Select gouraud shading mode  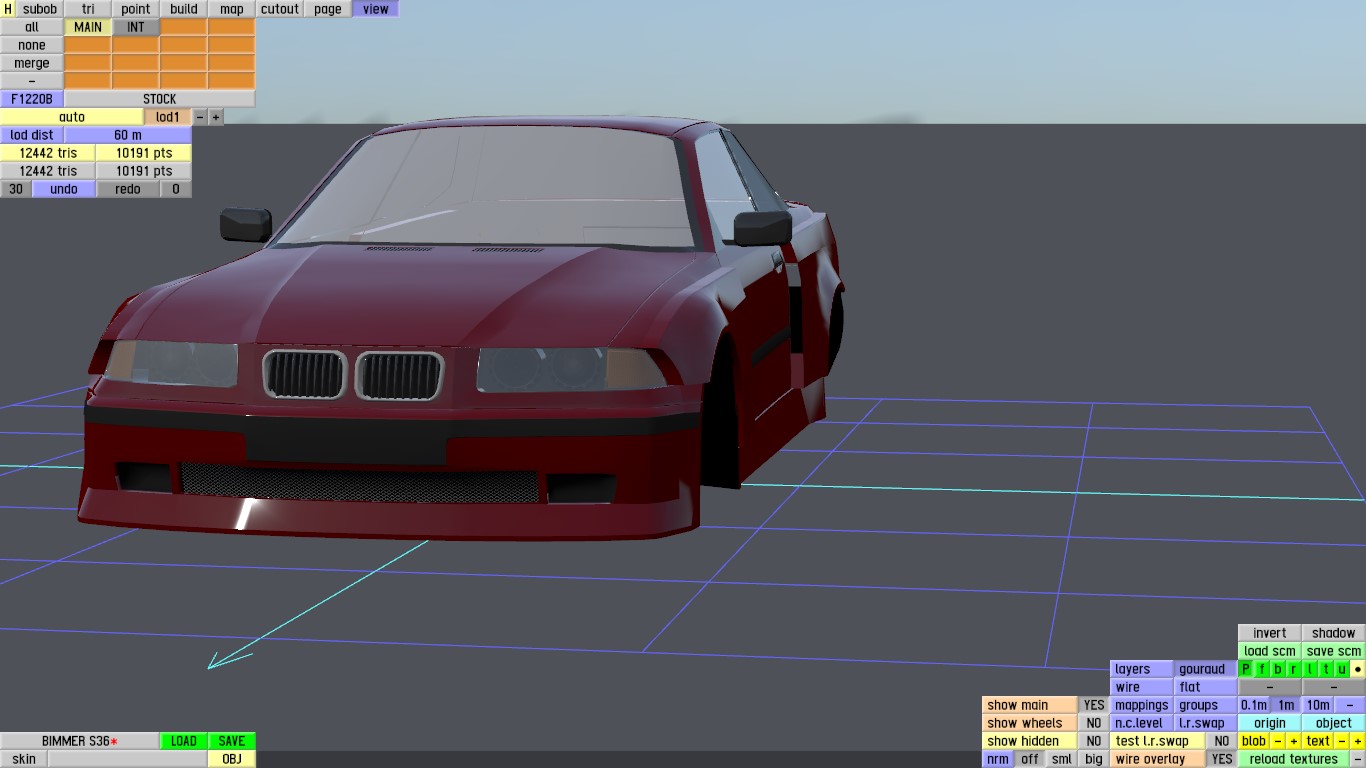[x=1206, y=669]
